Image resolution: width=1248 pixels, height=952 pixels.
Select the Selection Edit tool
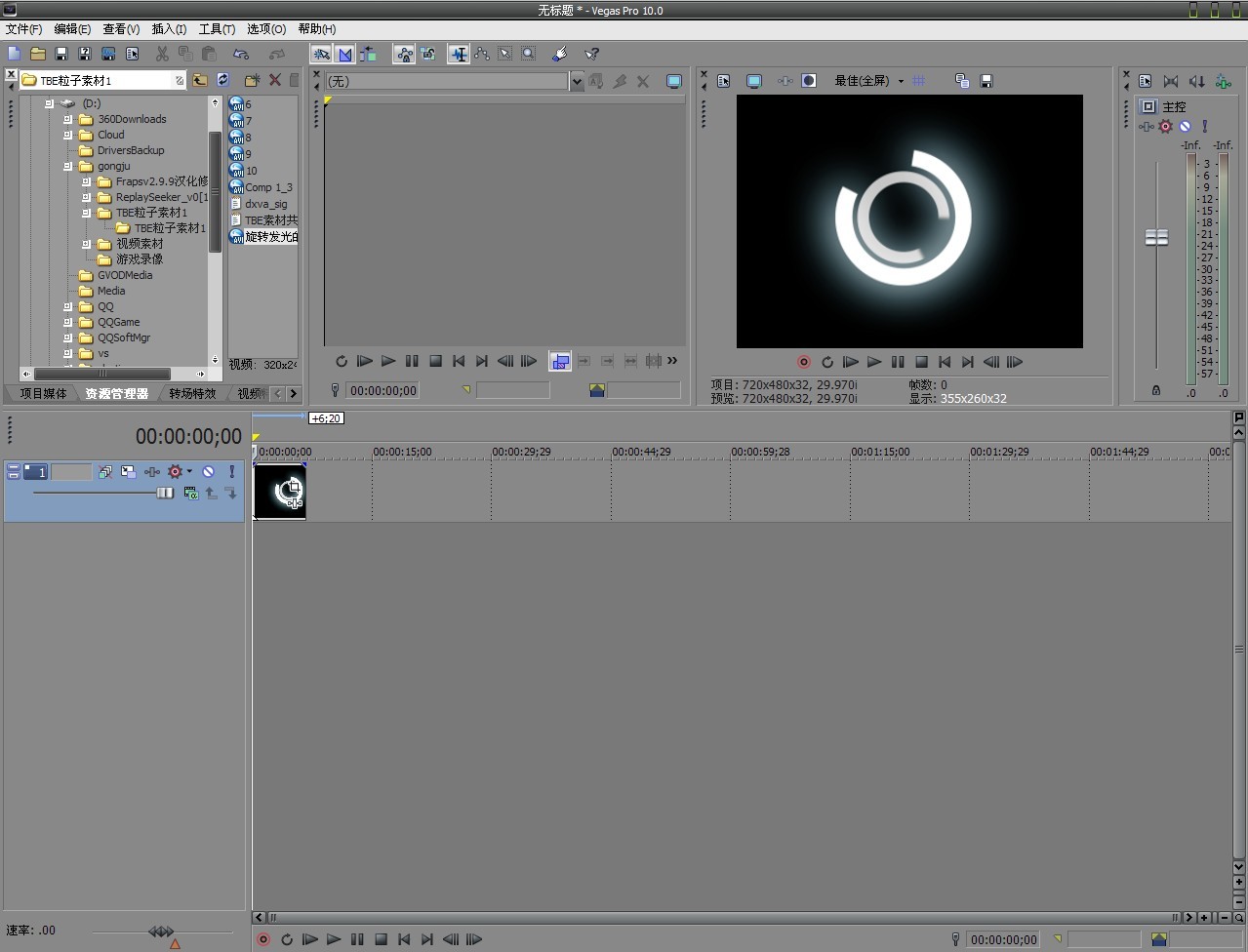point(504,54)
